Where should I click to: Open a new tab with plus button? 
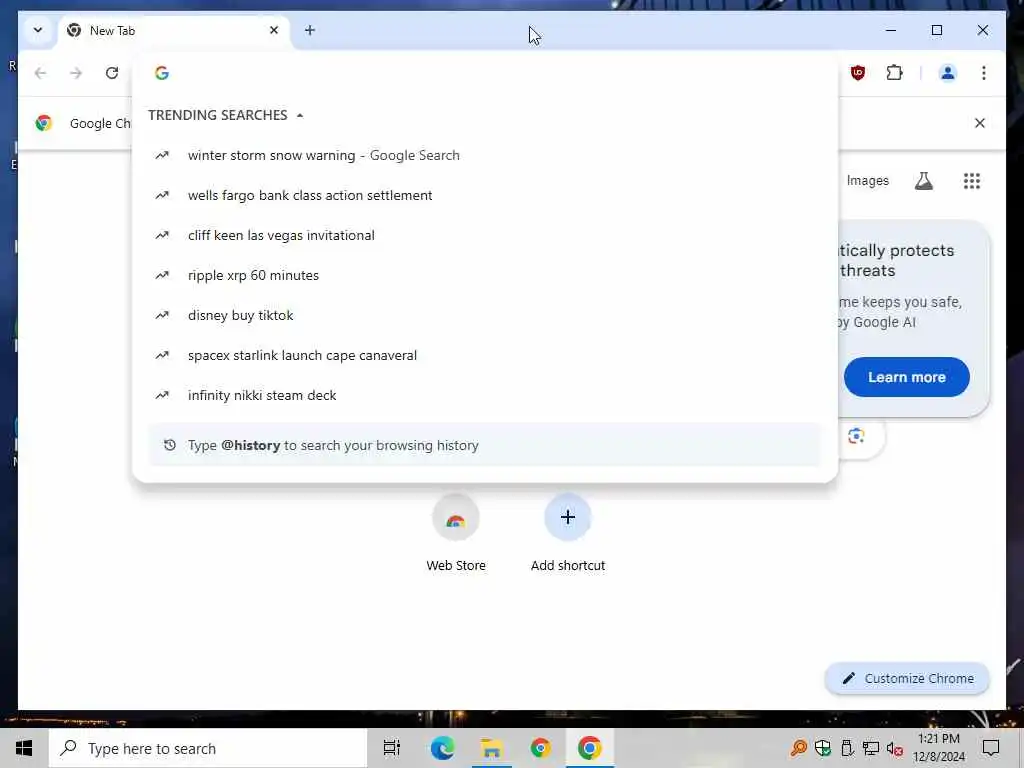[x=310, y=30]
